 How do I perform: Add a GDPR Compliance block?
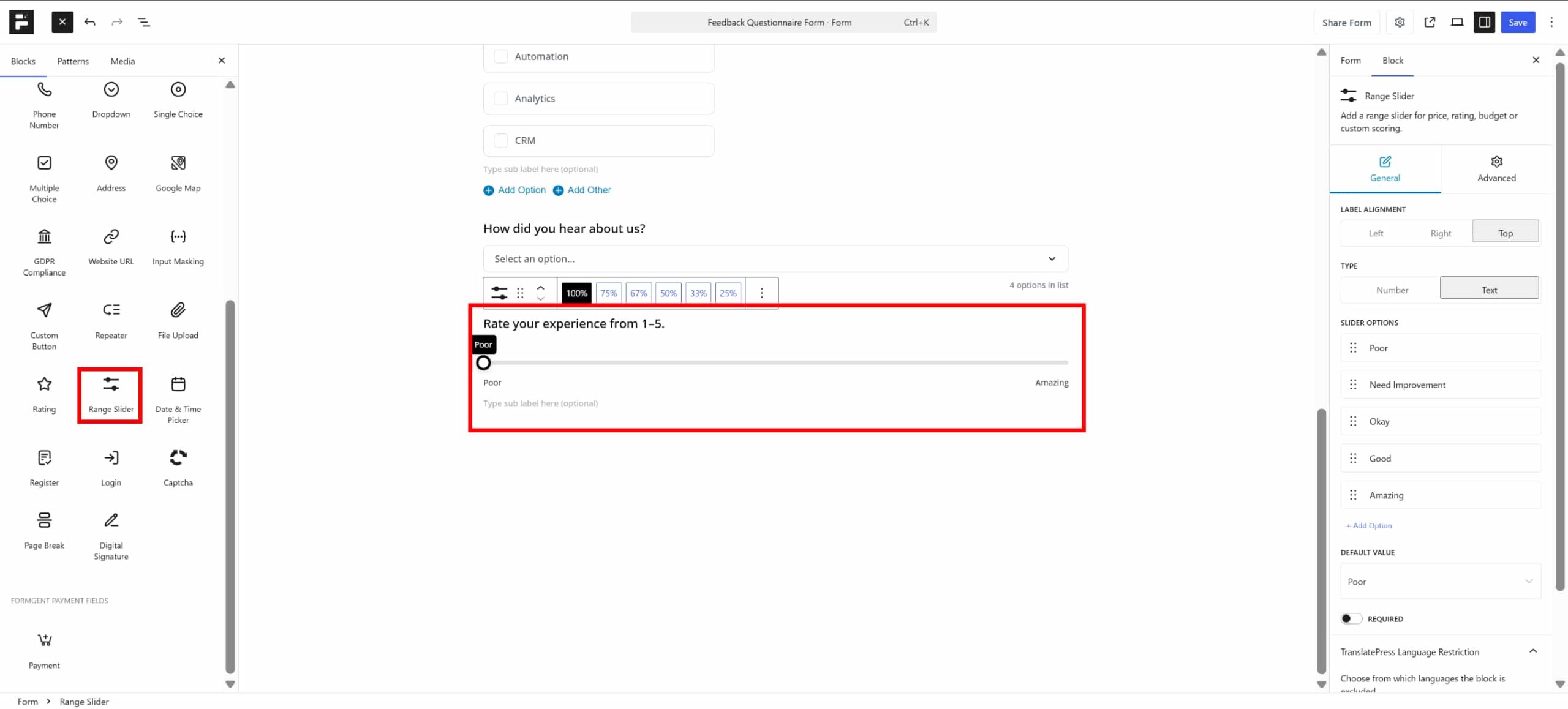pyautogui.click(x=44, y=252)
